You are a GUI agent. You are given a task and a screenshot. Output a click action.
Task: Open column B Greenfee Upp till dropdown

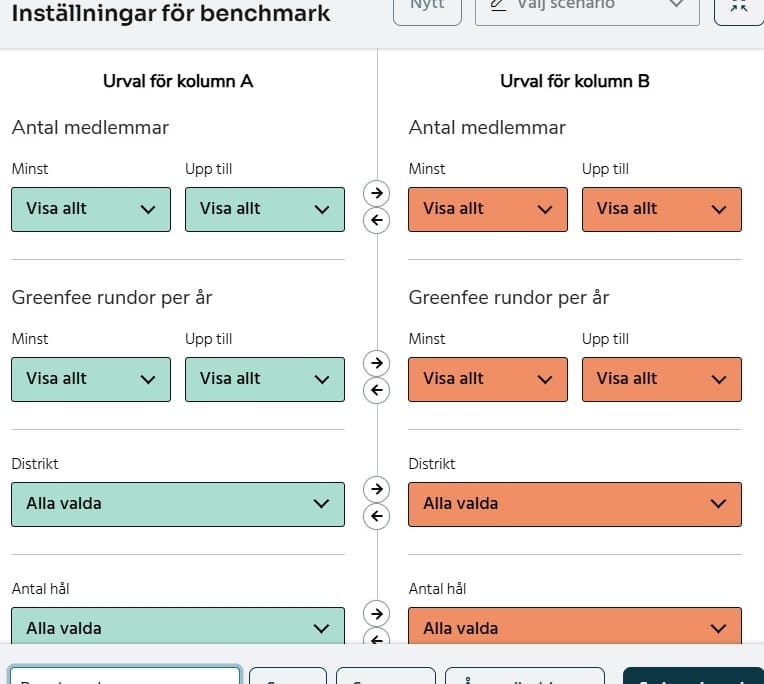[661, 379]
